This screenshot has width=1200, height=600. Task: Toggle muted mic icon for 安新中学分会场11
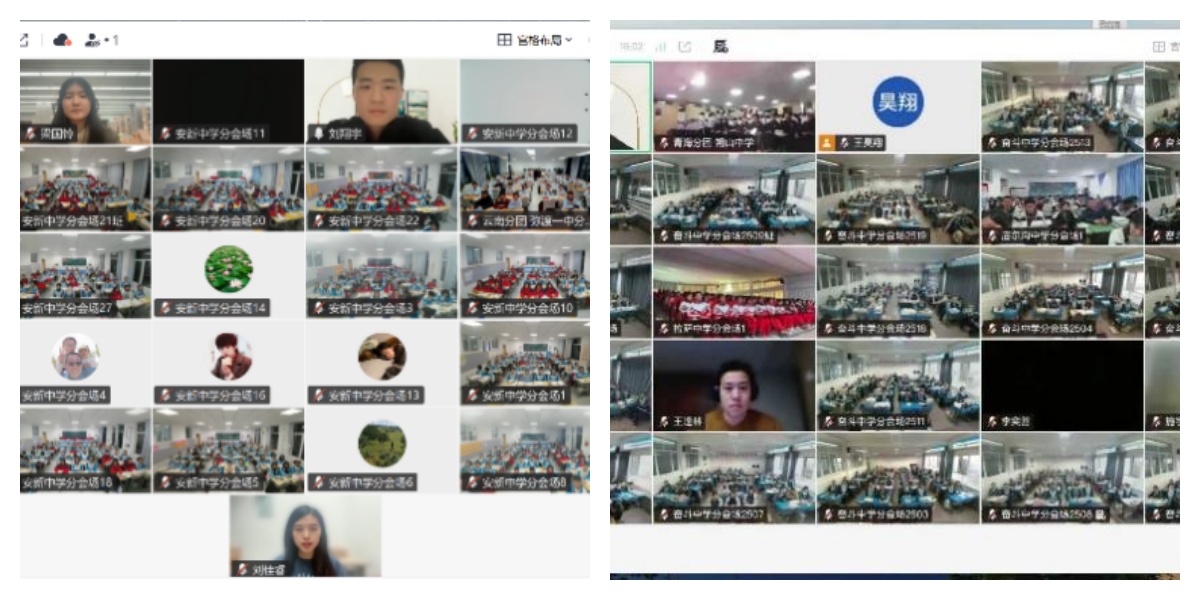(166, 133)
